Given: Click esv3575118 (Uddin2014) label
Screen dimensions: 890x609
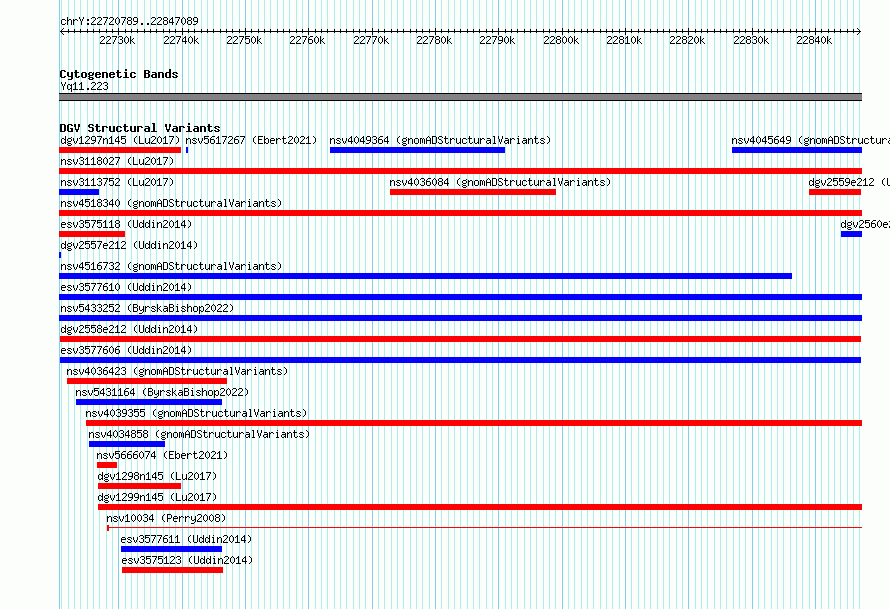Looking at the screenshot, I should click(126, 224).
